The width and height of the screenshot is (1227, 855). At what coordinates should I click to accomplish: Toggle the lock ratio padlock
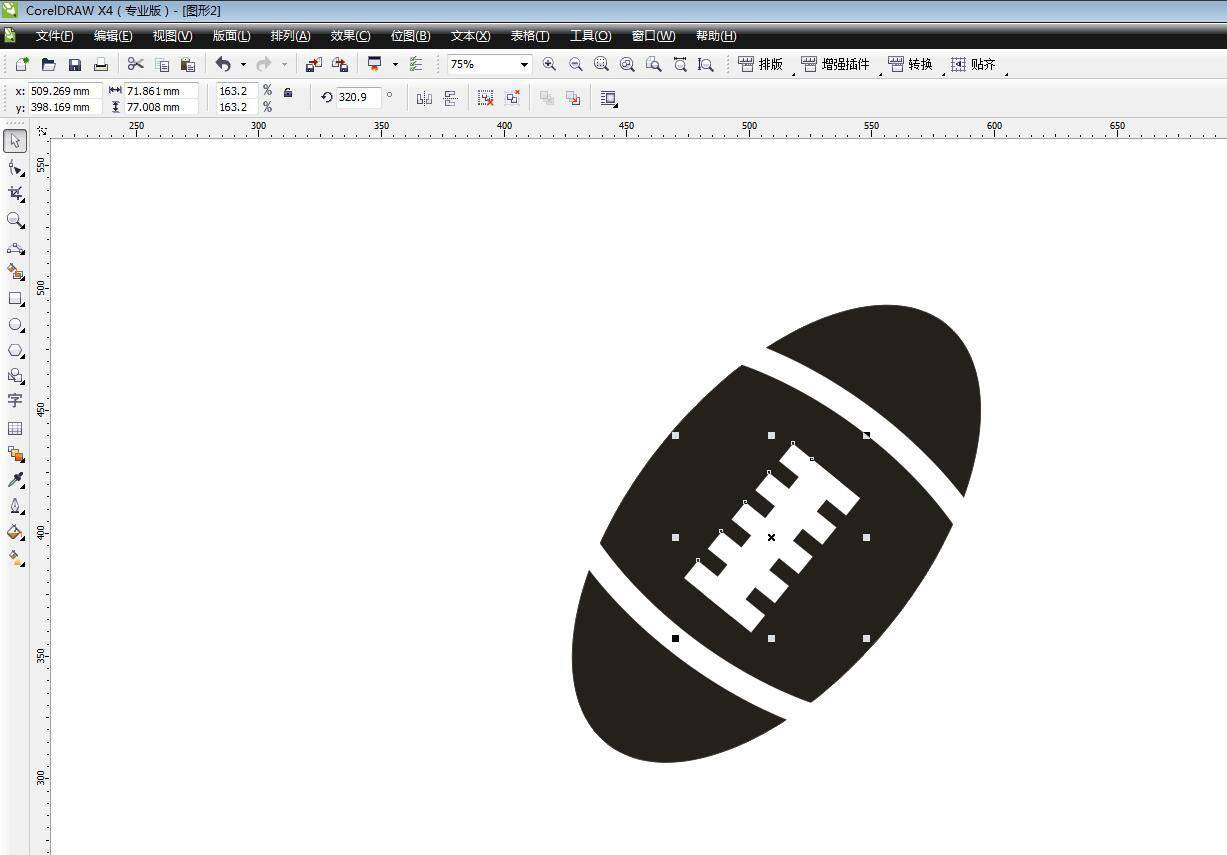(x=288, y=92)
